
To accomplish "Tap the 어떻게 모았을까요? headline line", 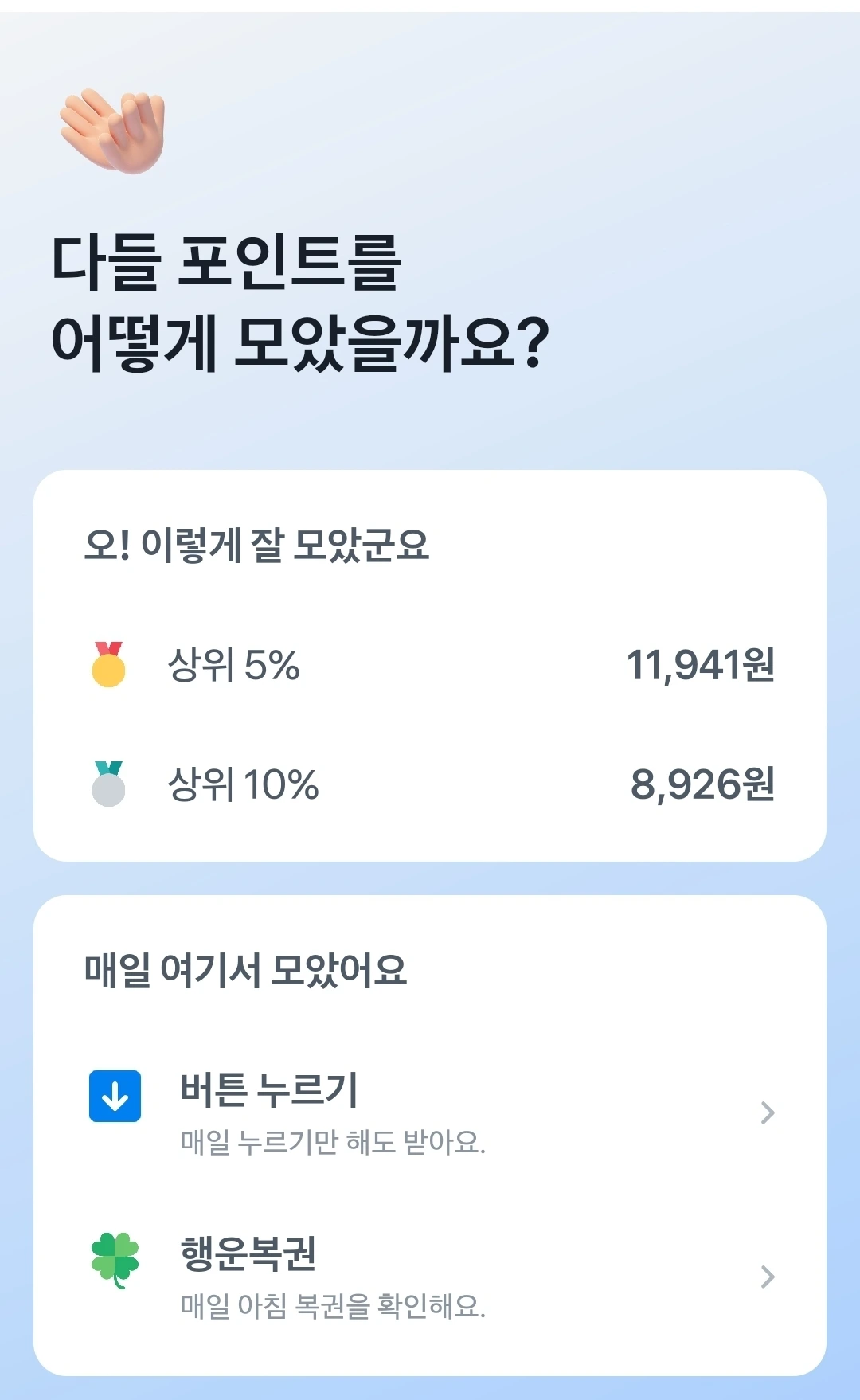I will pyautogui.click(x=299, y=342).
